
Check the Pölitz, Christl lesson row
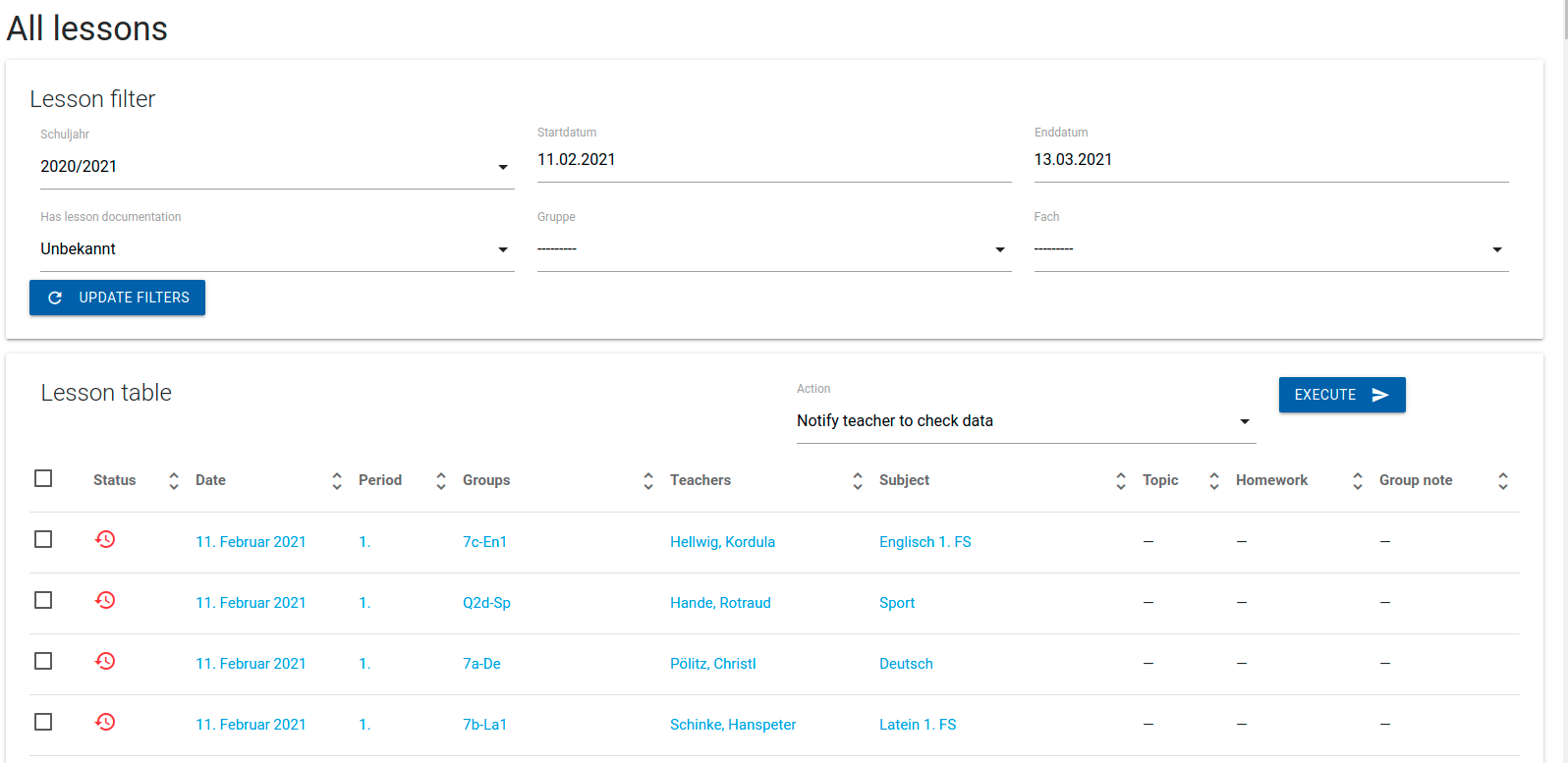click(43, 661)
